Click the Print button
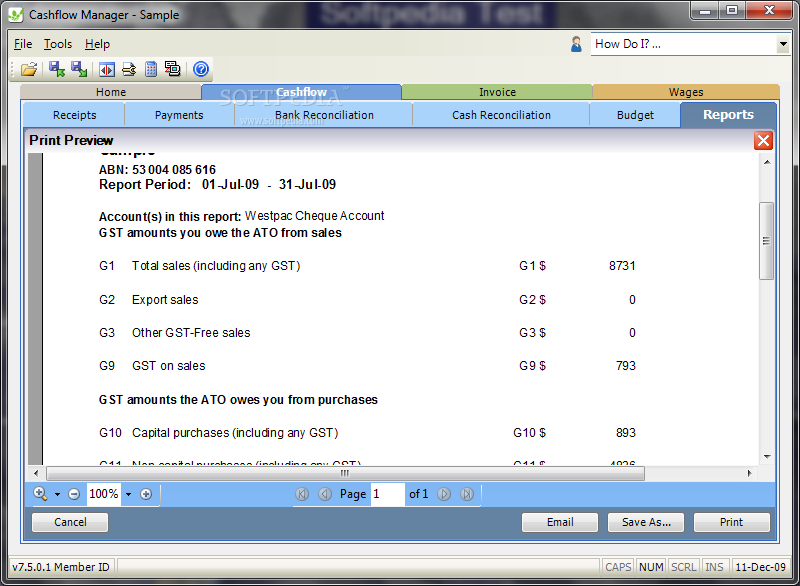 732,522
